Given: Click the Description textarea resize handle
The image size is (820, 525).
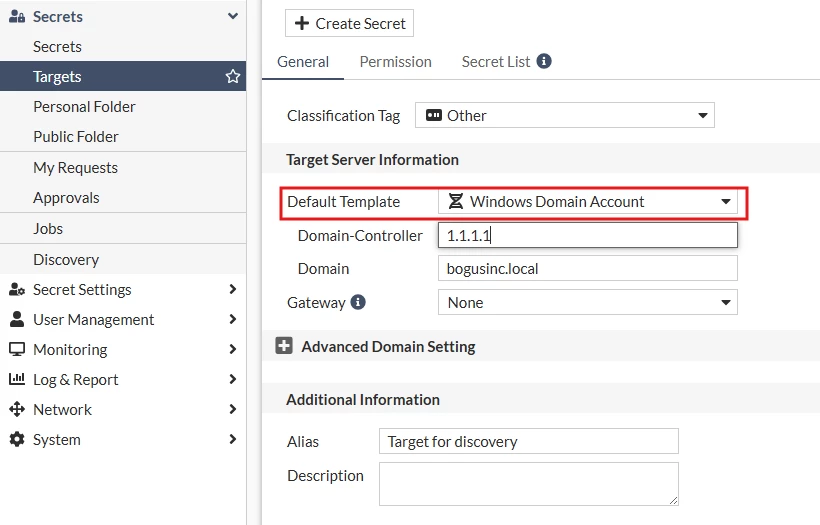Looking at the screenshot, I should tap(674, 500).
